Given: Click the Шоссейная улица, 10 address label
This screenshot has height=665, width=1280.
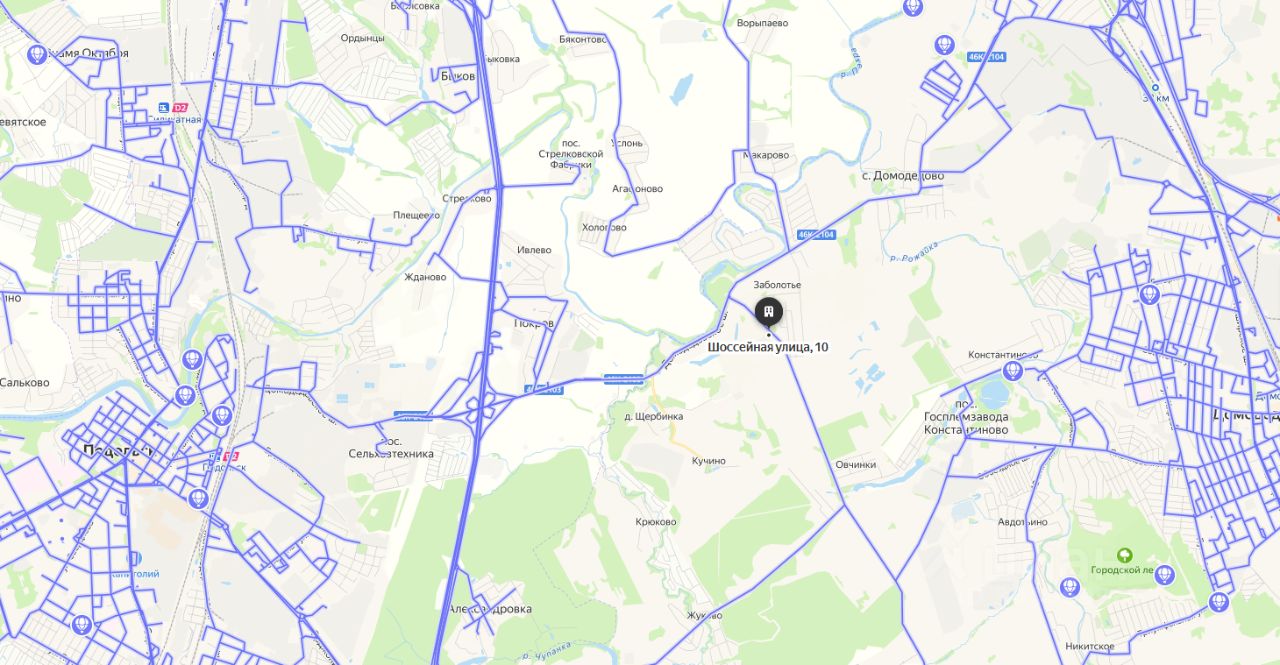Looking at the screenshot, I should tap(768, 347).
